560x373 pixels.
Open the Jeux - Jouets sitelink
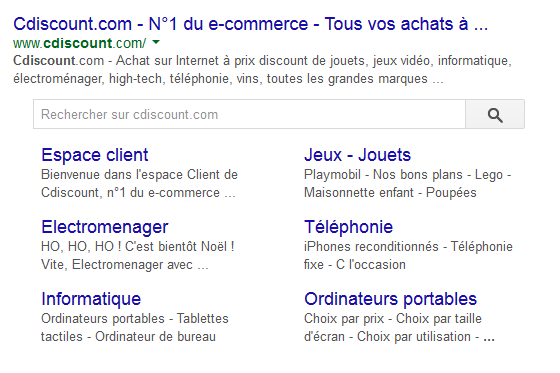point(358,155)
